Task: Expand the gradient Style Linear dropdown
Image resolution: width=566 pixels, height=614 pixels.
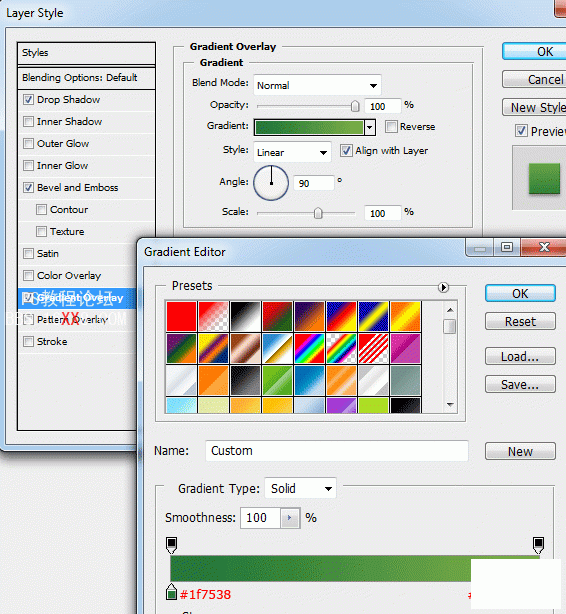Action: (292, 152)
